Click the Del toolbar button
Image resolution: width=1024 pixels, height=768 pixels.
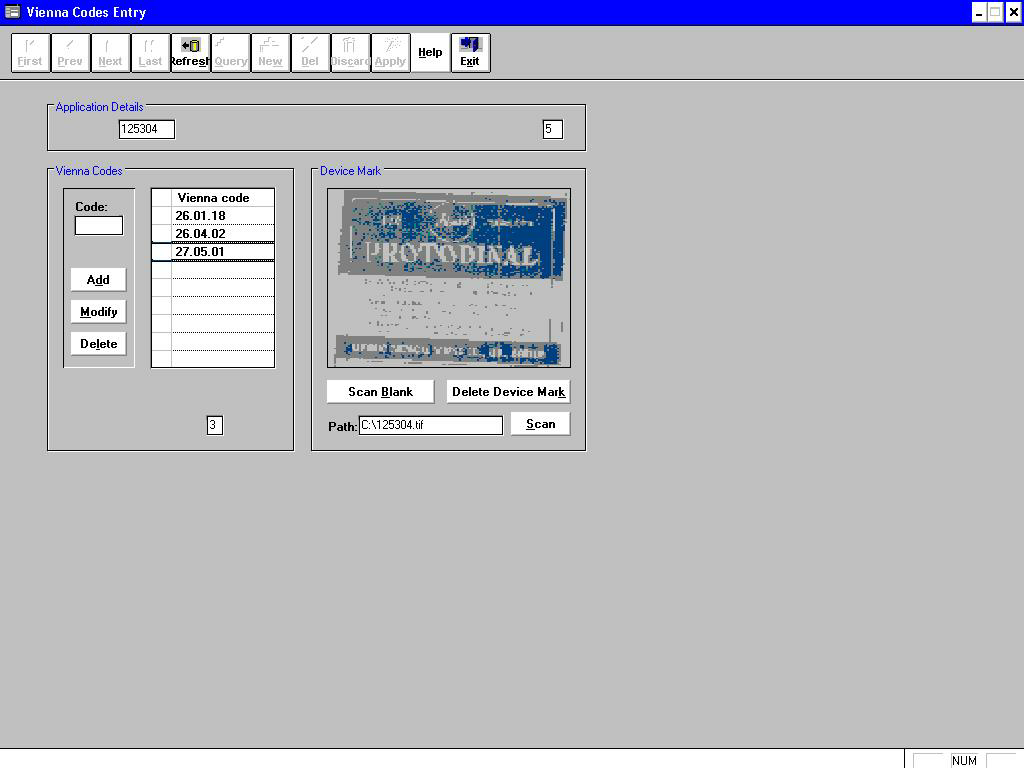click(x=310, y=53)
